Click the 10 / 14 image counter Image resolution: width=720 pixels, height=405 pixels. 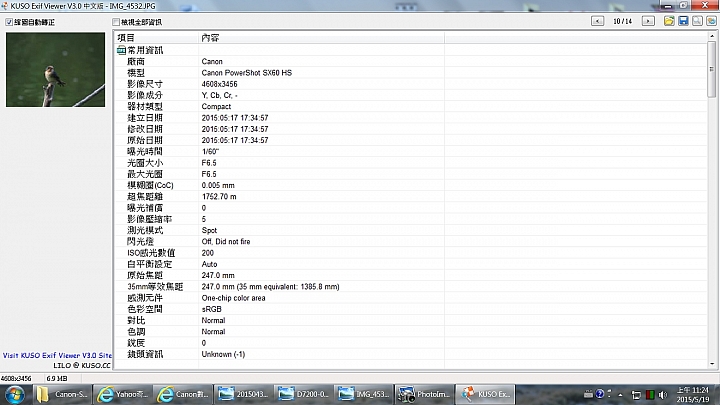623,21
